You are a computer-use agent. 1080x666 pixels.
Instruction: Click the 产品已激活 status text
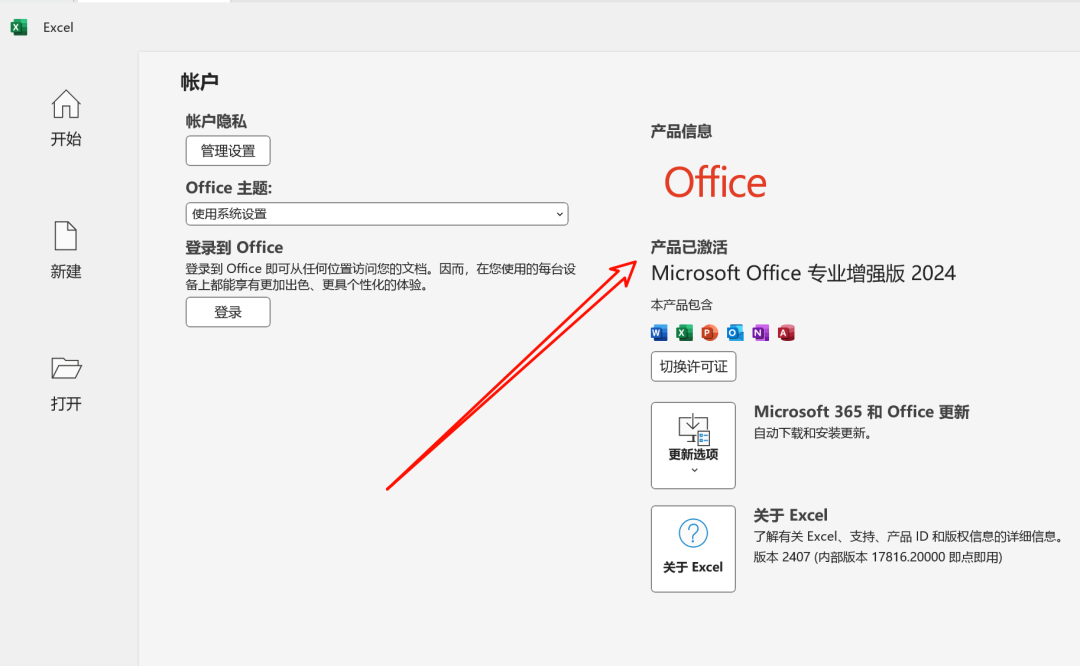(689, 247)
